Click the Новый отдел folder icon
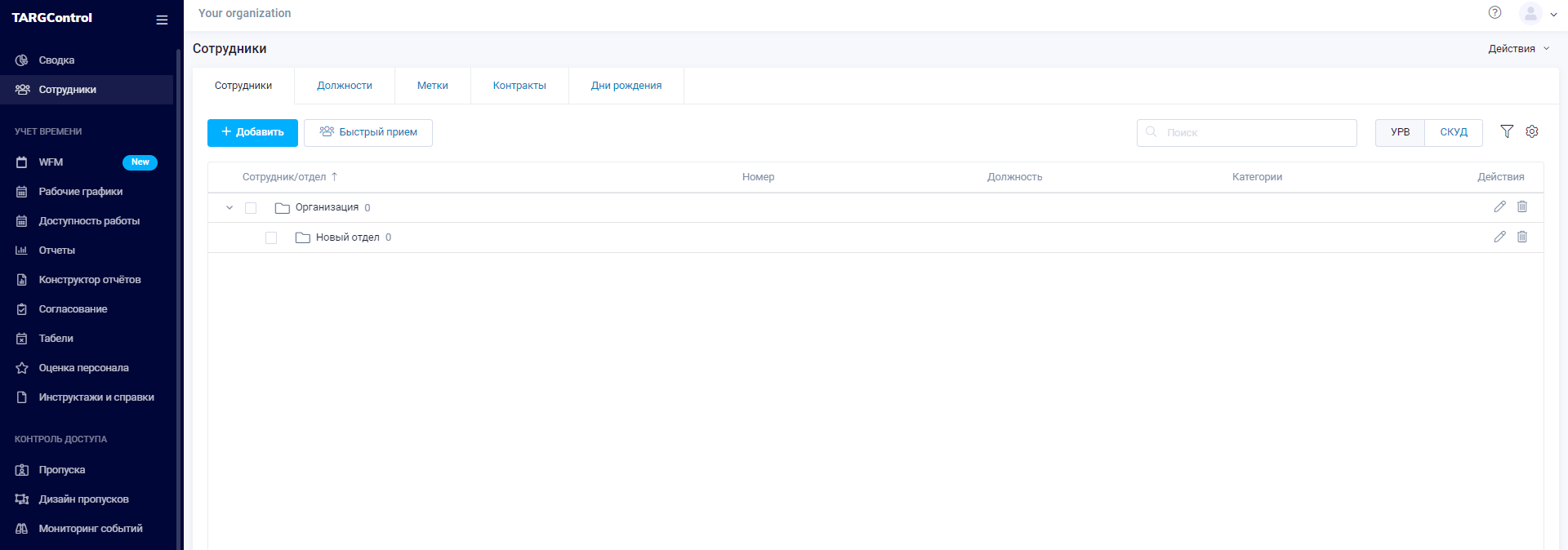 point(303,237)
